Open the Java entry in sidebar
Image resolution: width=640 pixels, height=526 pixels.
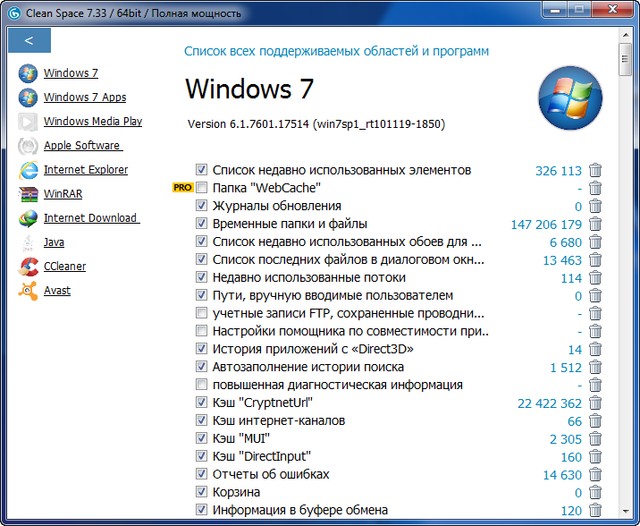click(54, 242)
